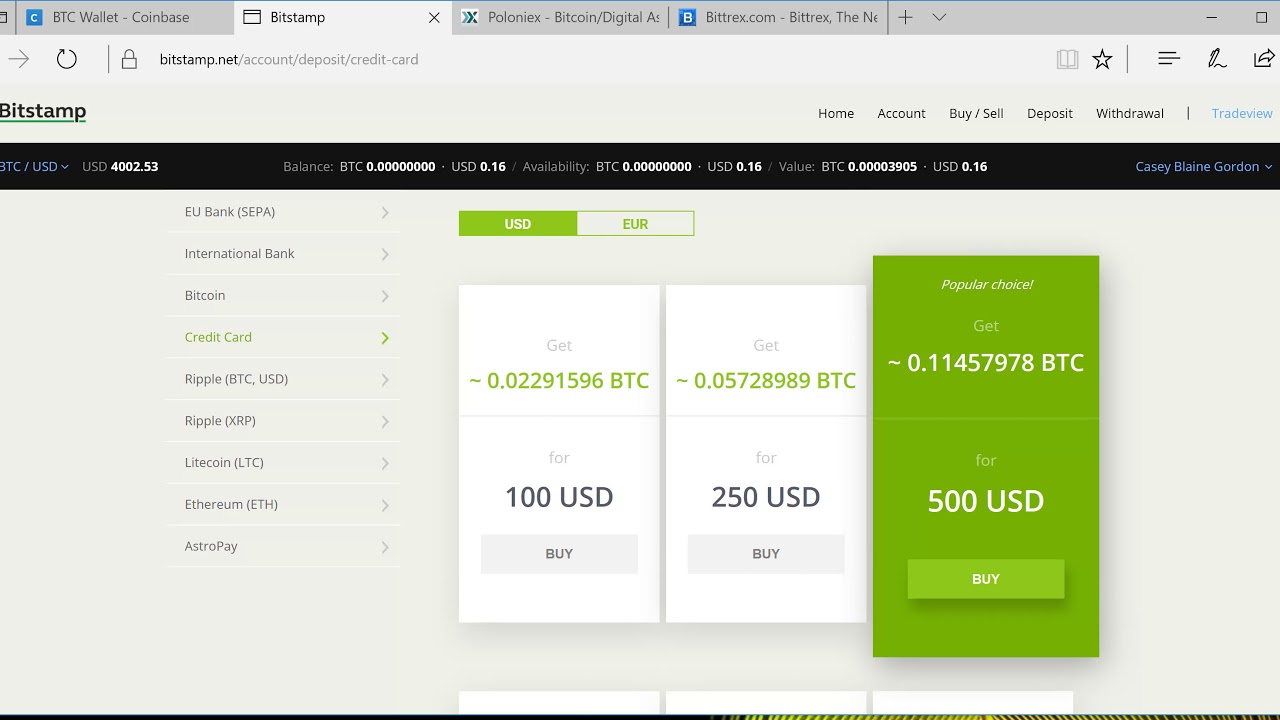1280x720 pixels.
Task: Click the browser refresh icon
Action: (66, 59)
